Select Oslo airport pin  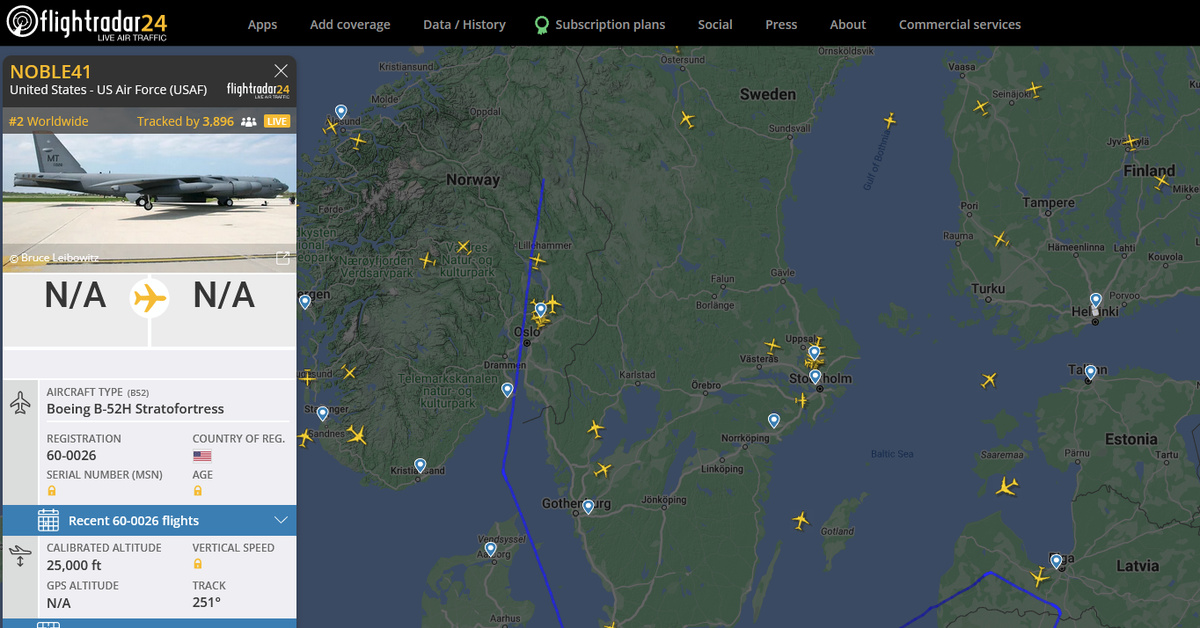(541, 311)
